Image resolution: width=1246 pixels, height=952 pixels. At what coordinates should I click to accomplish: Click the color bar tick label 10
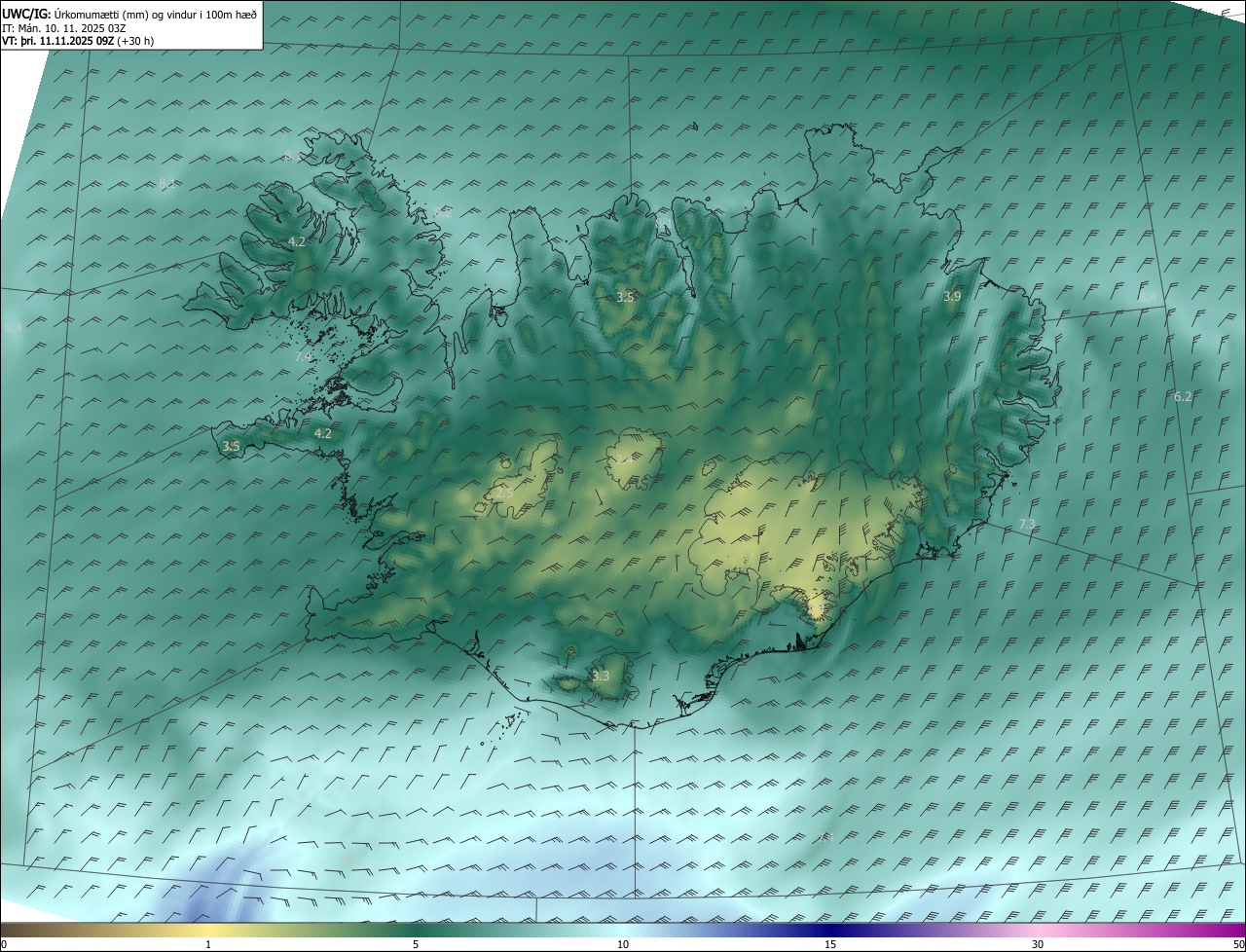point(623,944)
